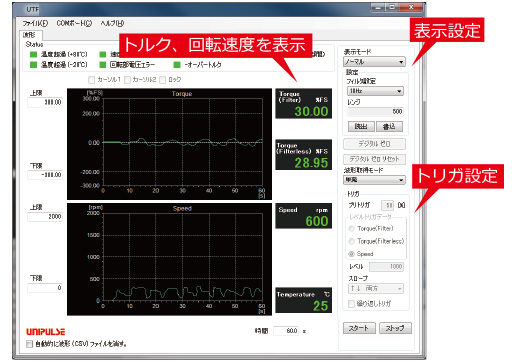Click the スタート button
Viewport: 512px width, 362px height.
(359, 328)
